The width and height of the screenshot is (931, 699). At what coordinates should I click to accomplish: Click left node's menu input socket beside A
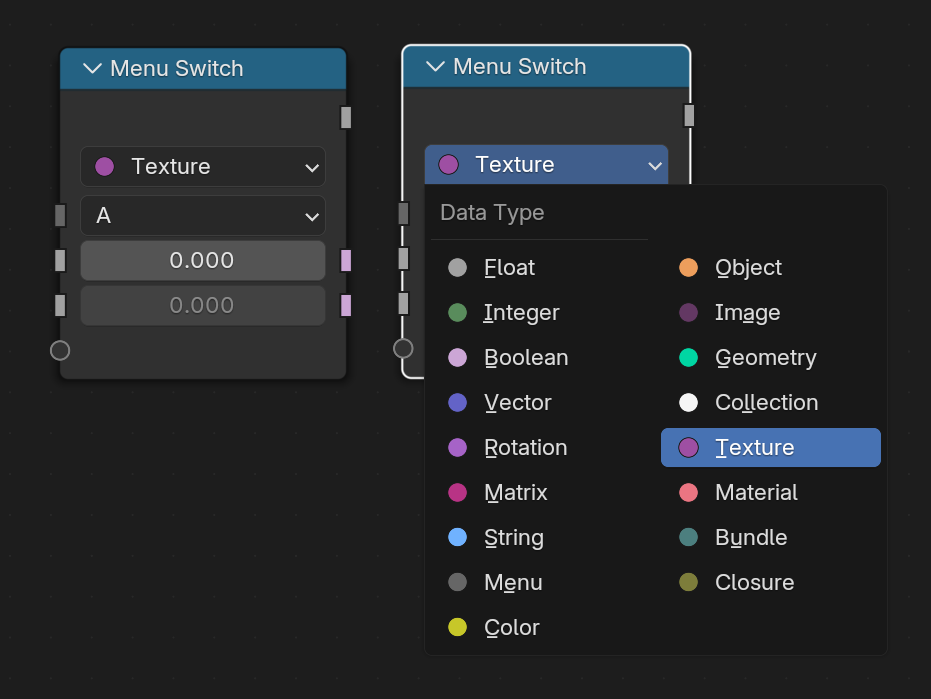pos(60,216)
